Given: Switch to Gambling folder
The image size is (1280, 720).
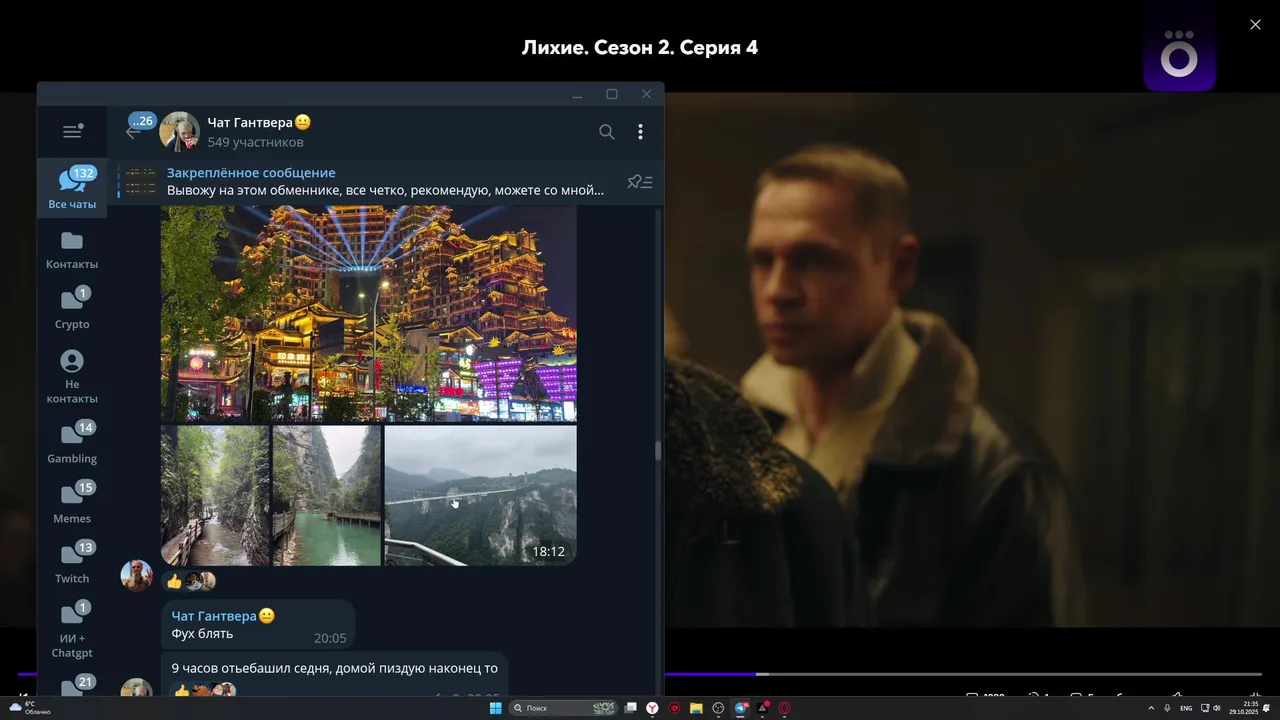Looking at the screenshot, I should click(x=72, y=443).
